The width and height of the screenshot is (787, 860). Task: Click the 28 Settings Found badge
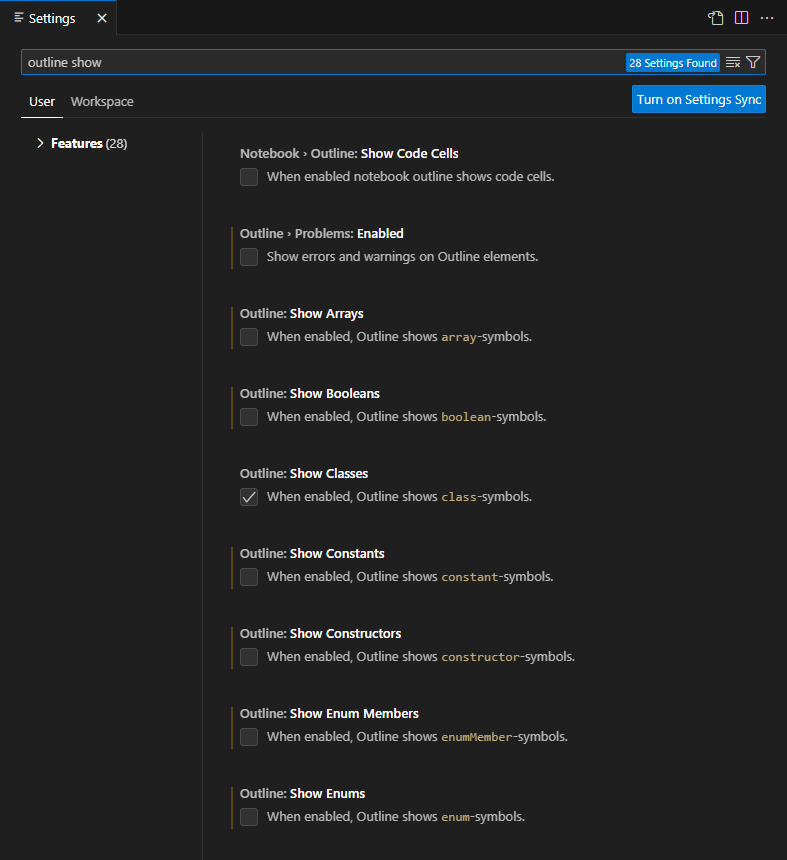point(672,62)
